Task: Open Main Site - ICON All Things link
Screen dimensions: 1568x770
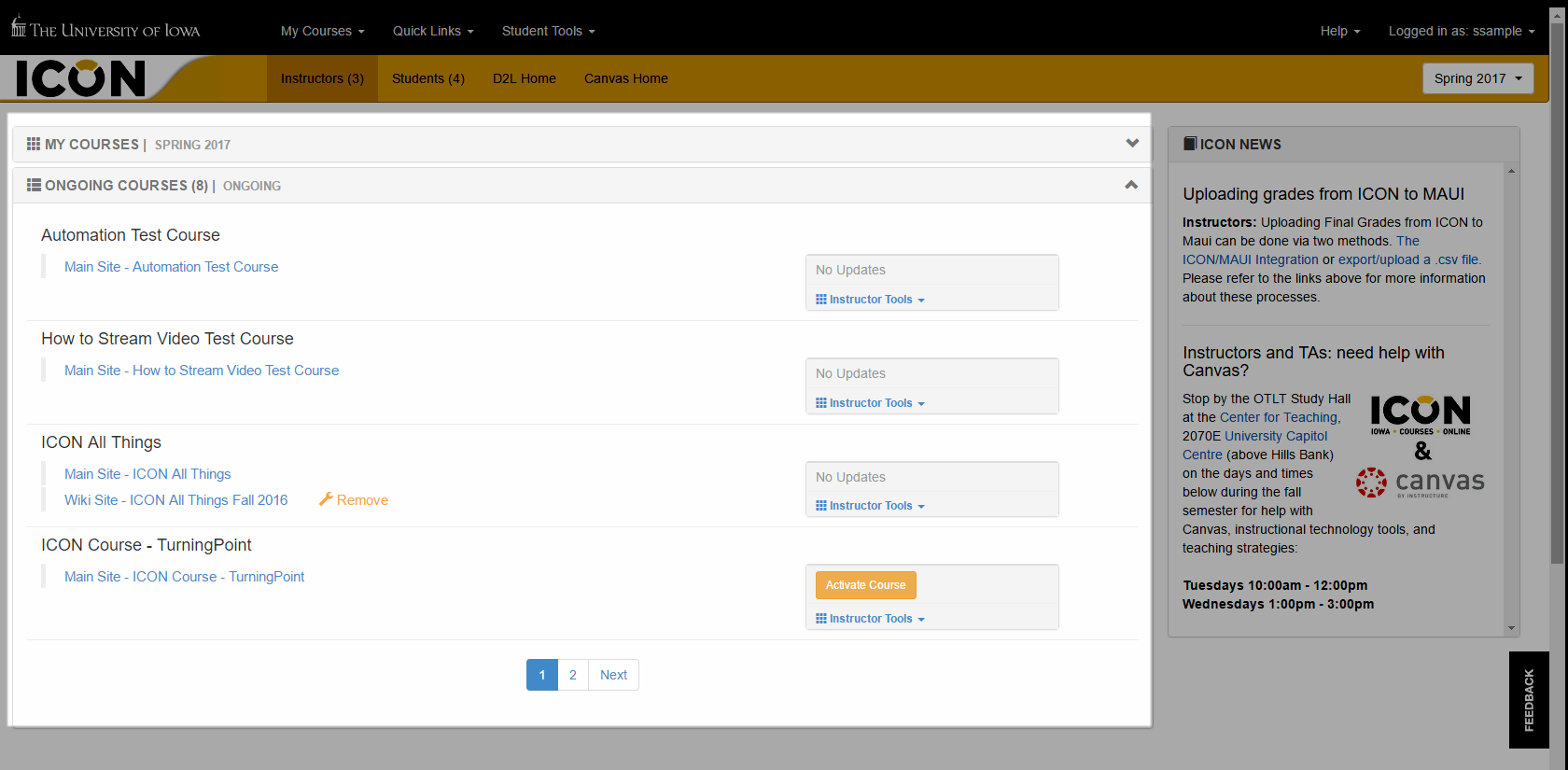Action: (147, 474)
